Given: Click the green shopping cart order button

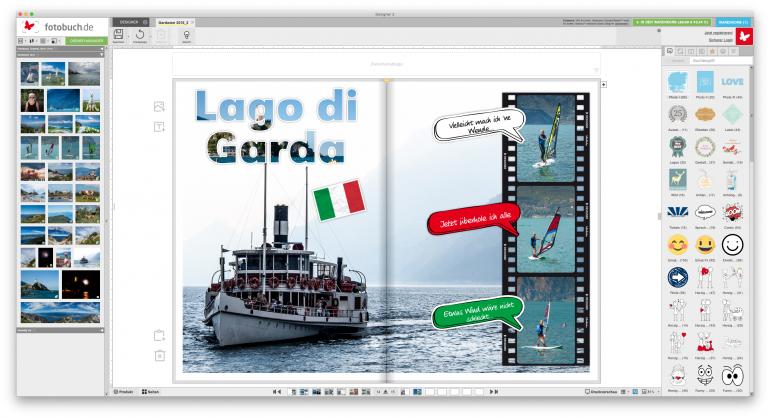Looking at the screenshot, I should tap(671, 22).
